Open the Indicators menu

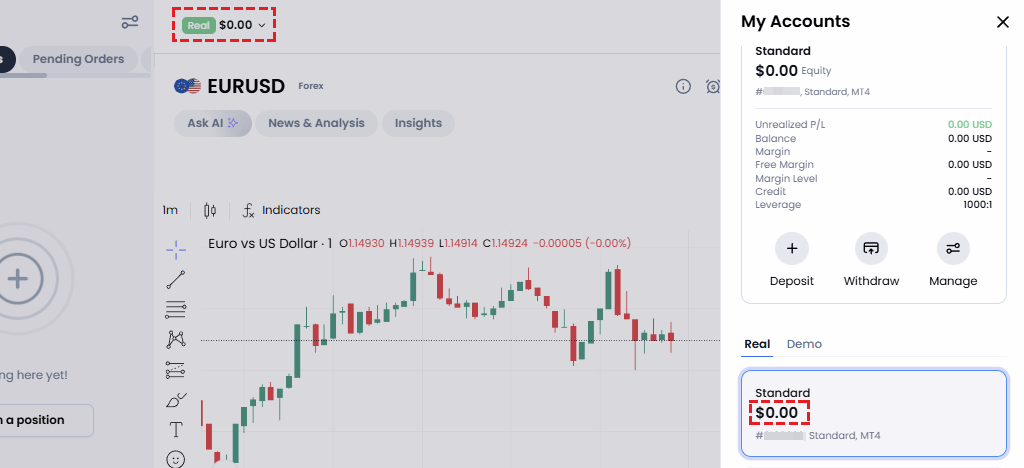coord(281,210)
